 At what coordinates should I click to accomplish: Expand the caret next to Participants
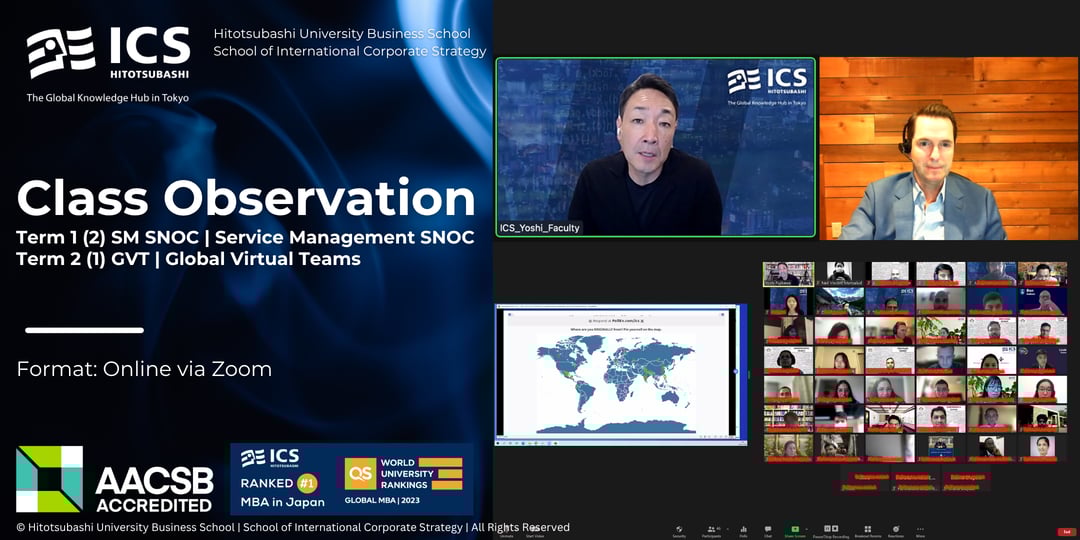pyautogui.click(x=727, y=528)
